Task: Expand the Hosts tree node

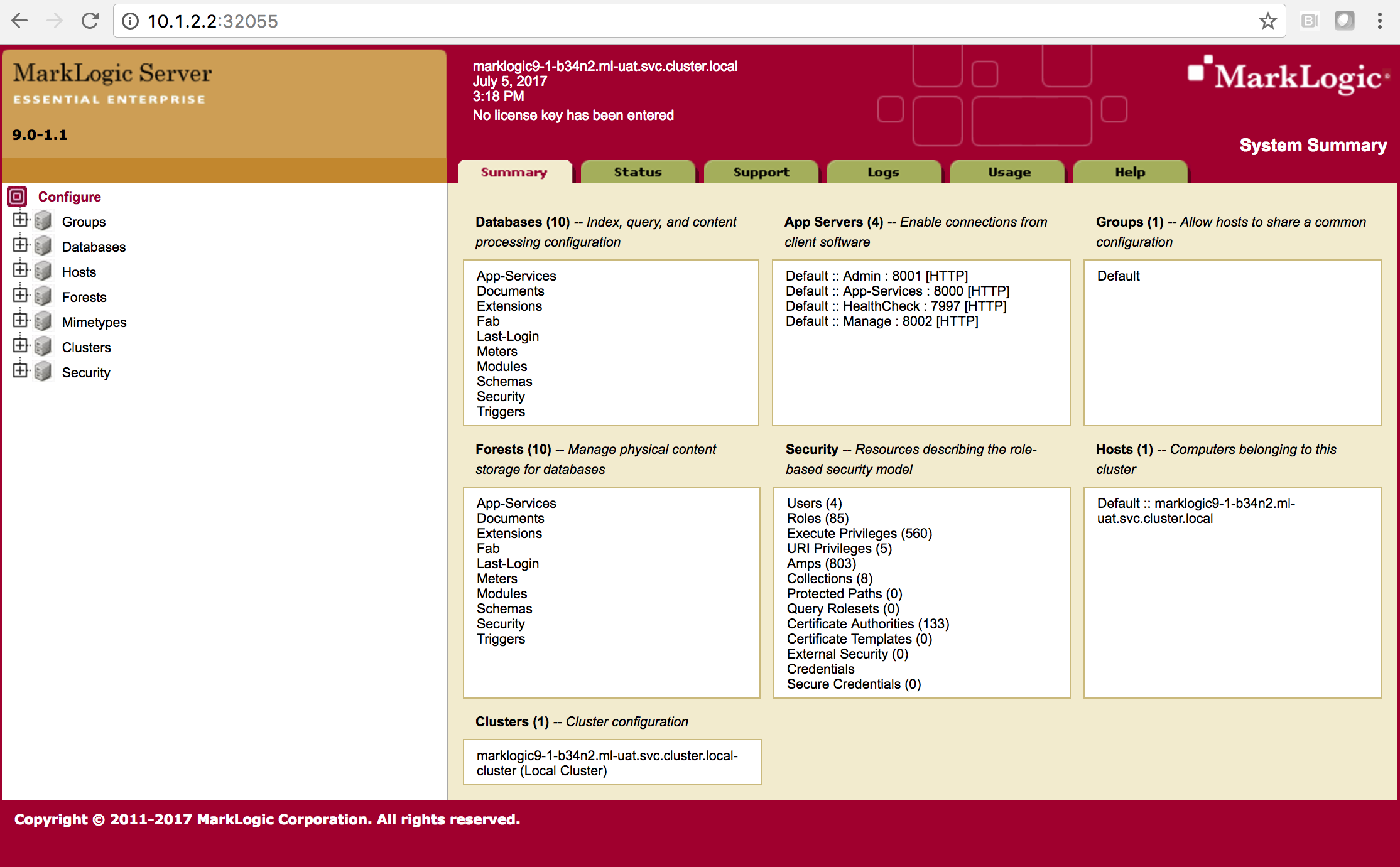Action: point(21,269)
